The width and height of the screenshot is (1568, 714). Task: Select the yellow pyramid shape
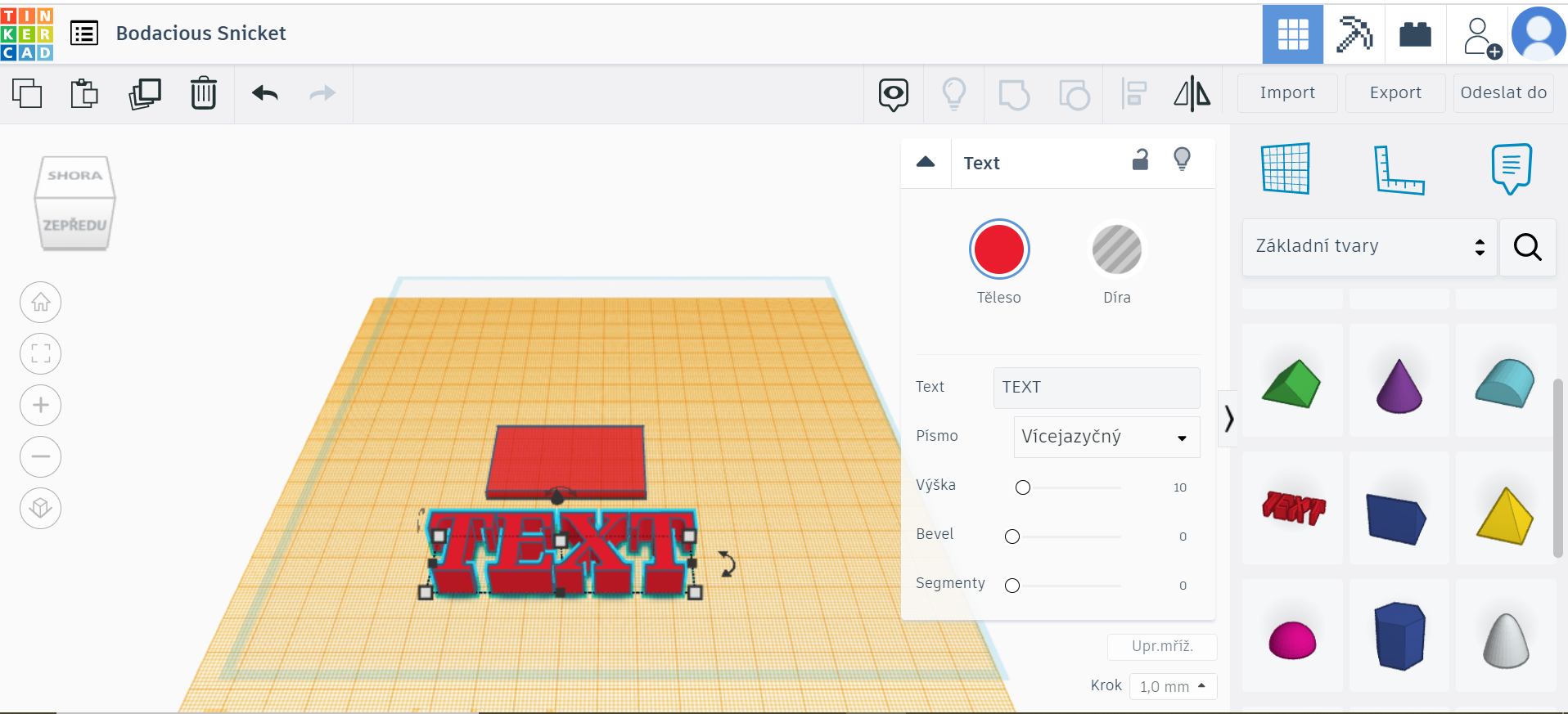click(1506, 515)
